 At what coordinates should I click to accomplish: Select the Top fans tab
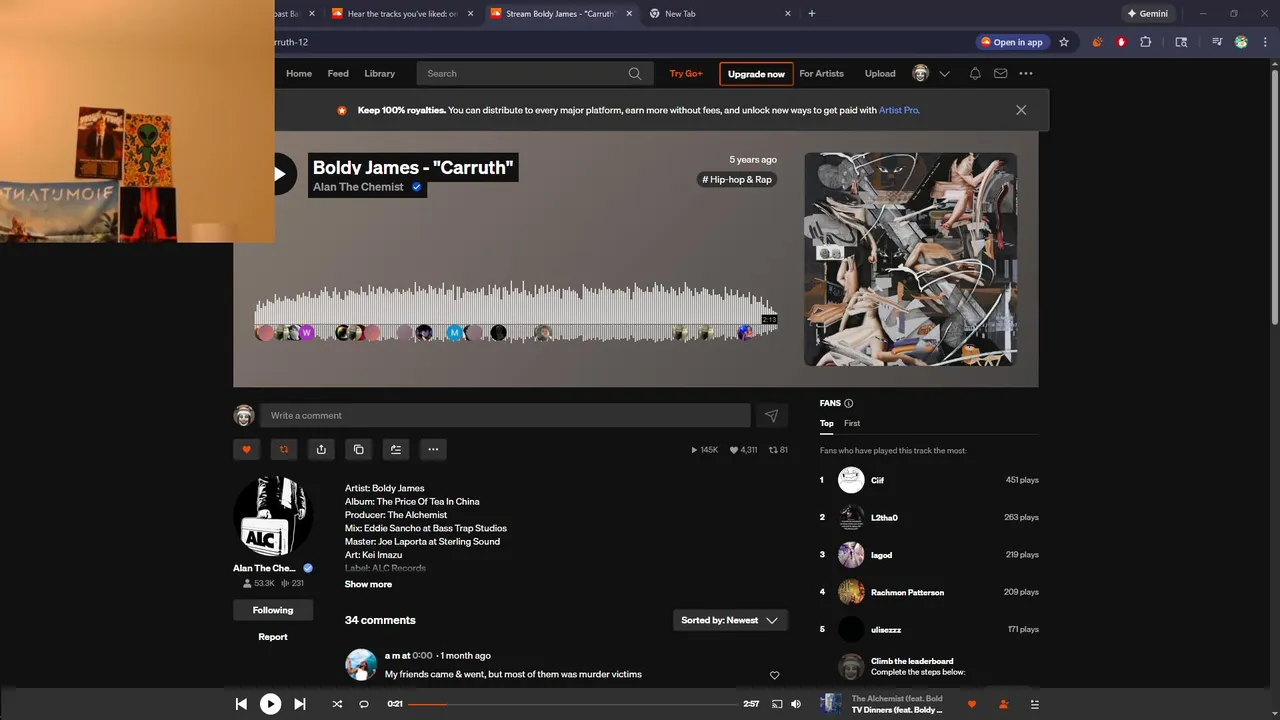pos(827,423)
